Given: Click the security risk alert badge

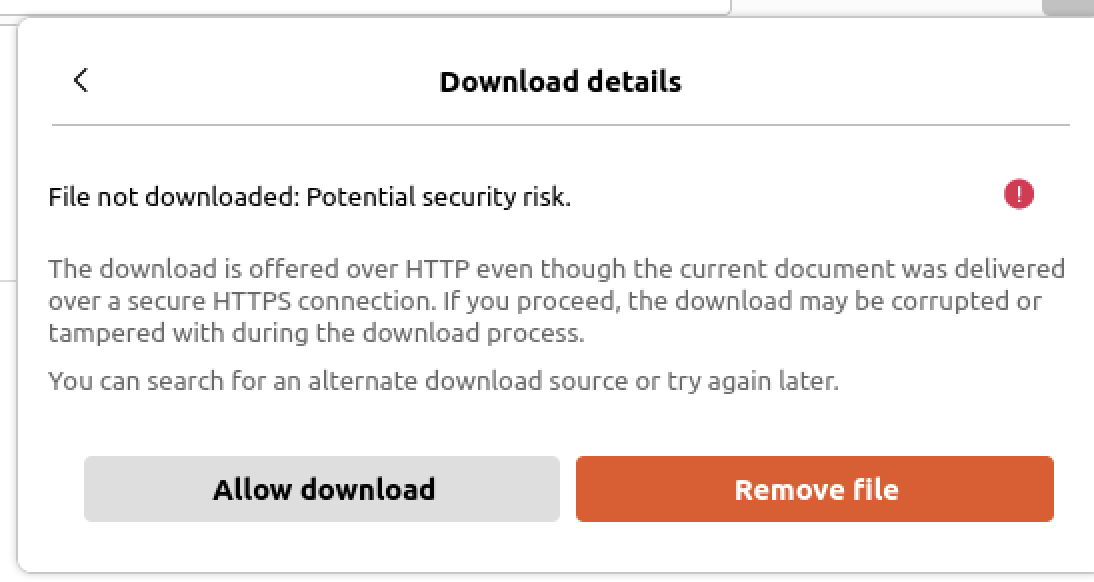Looking at the screenshot, I should point(1019,194).
